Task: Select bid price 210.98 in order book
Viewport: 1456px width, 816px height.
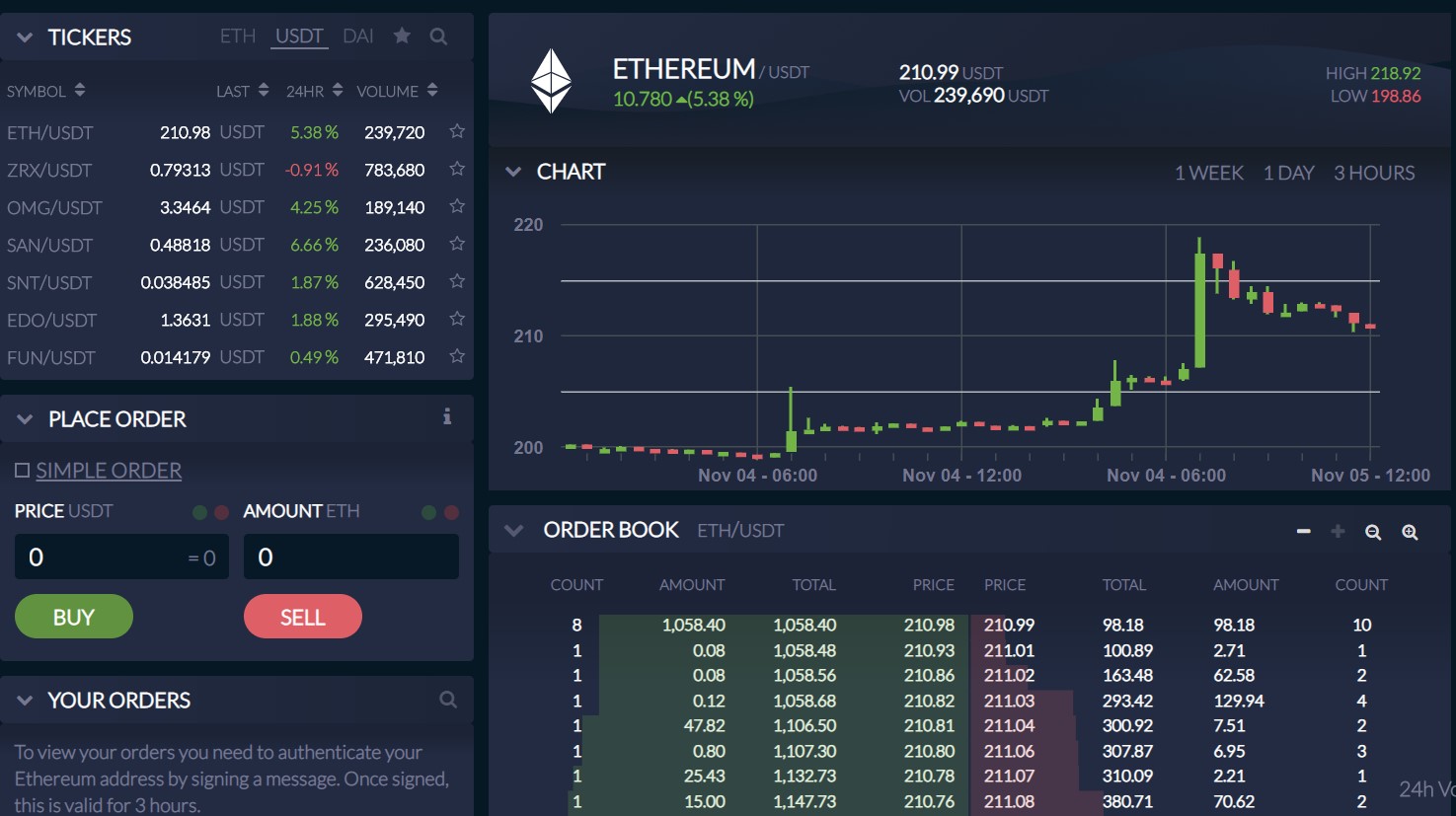Action: pyautogui.click(x=929, y=625)
